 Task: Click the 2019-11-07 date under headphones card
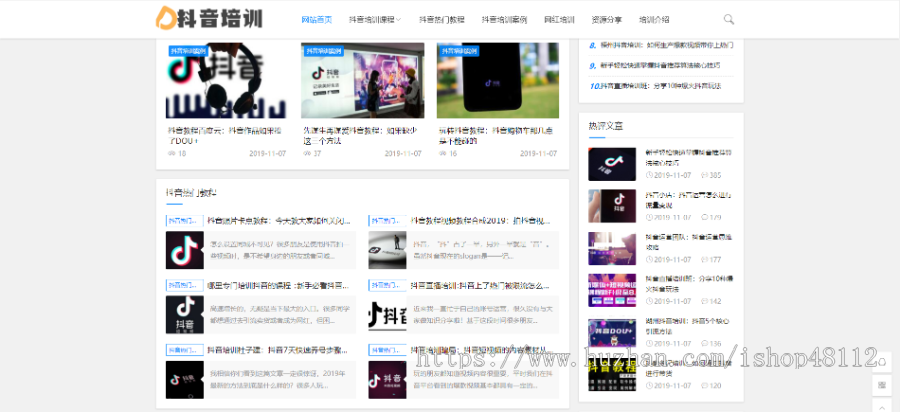pyautogui.click(x=267, y=154)
